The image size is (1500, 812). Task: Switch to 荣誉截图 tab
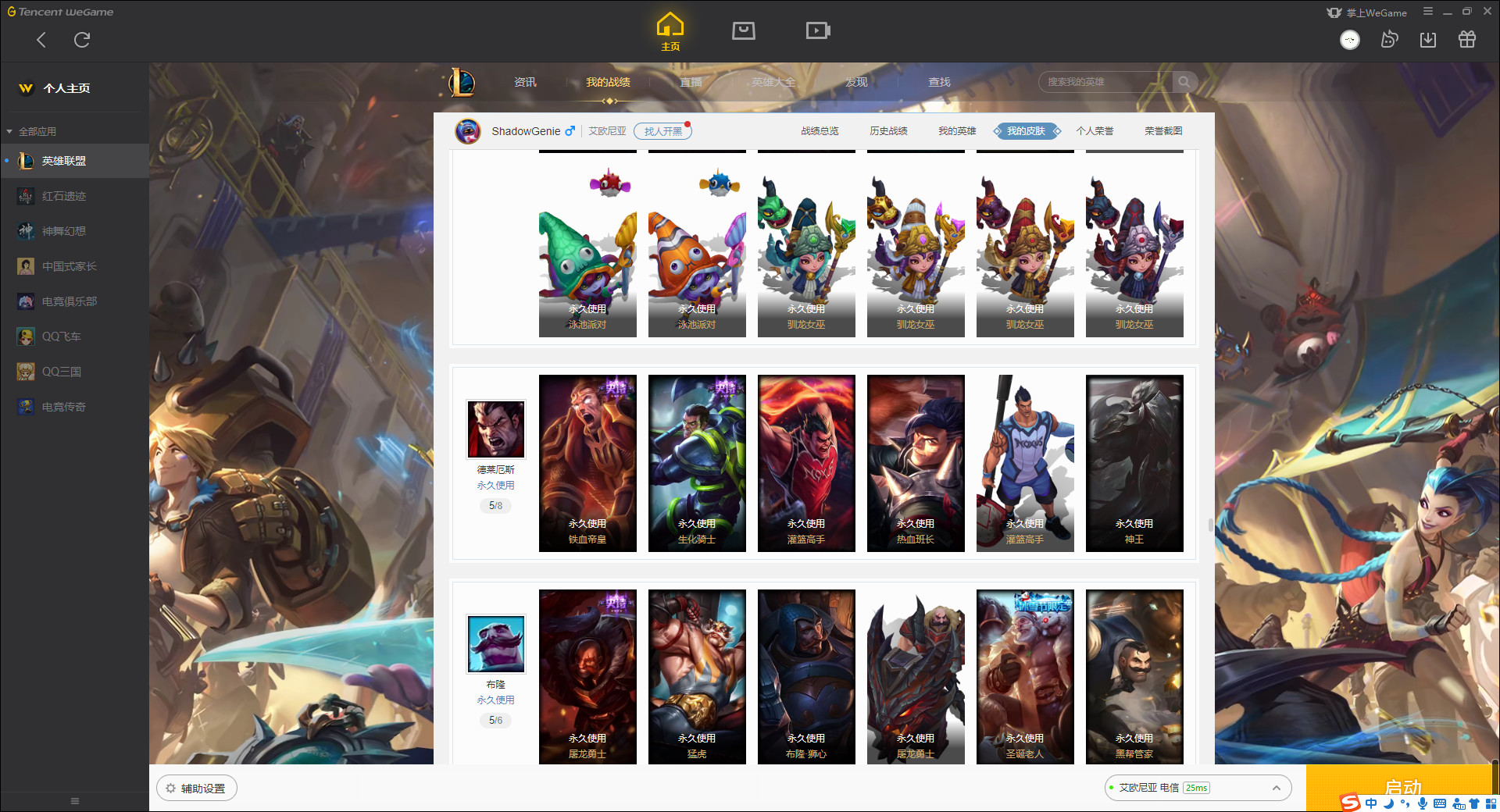1163,131
